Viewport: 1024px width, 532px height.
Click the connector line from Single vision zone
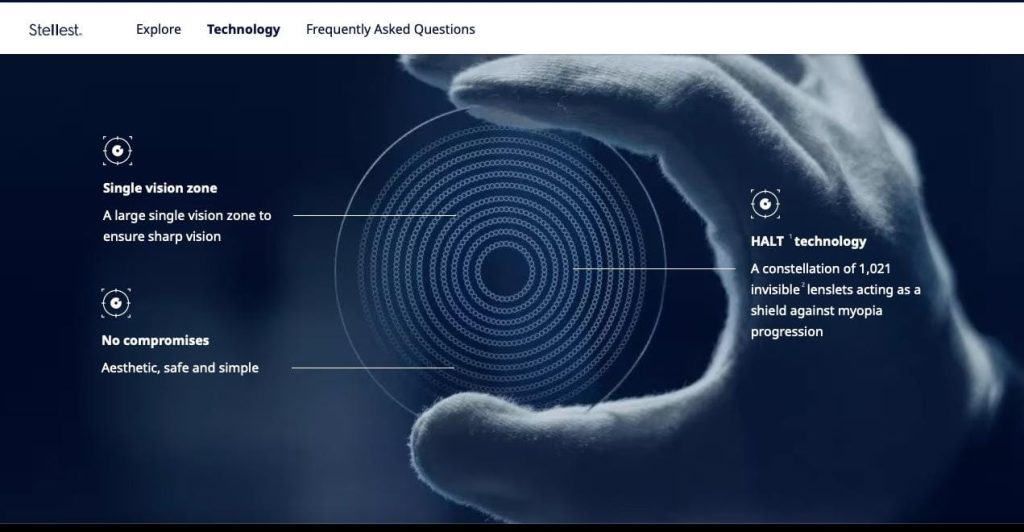coord(375,215)
